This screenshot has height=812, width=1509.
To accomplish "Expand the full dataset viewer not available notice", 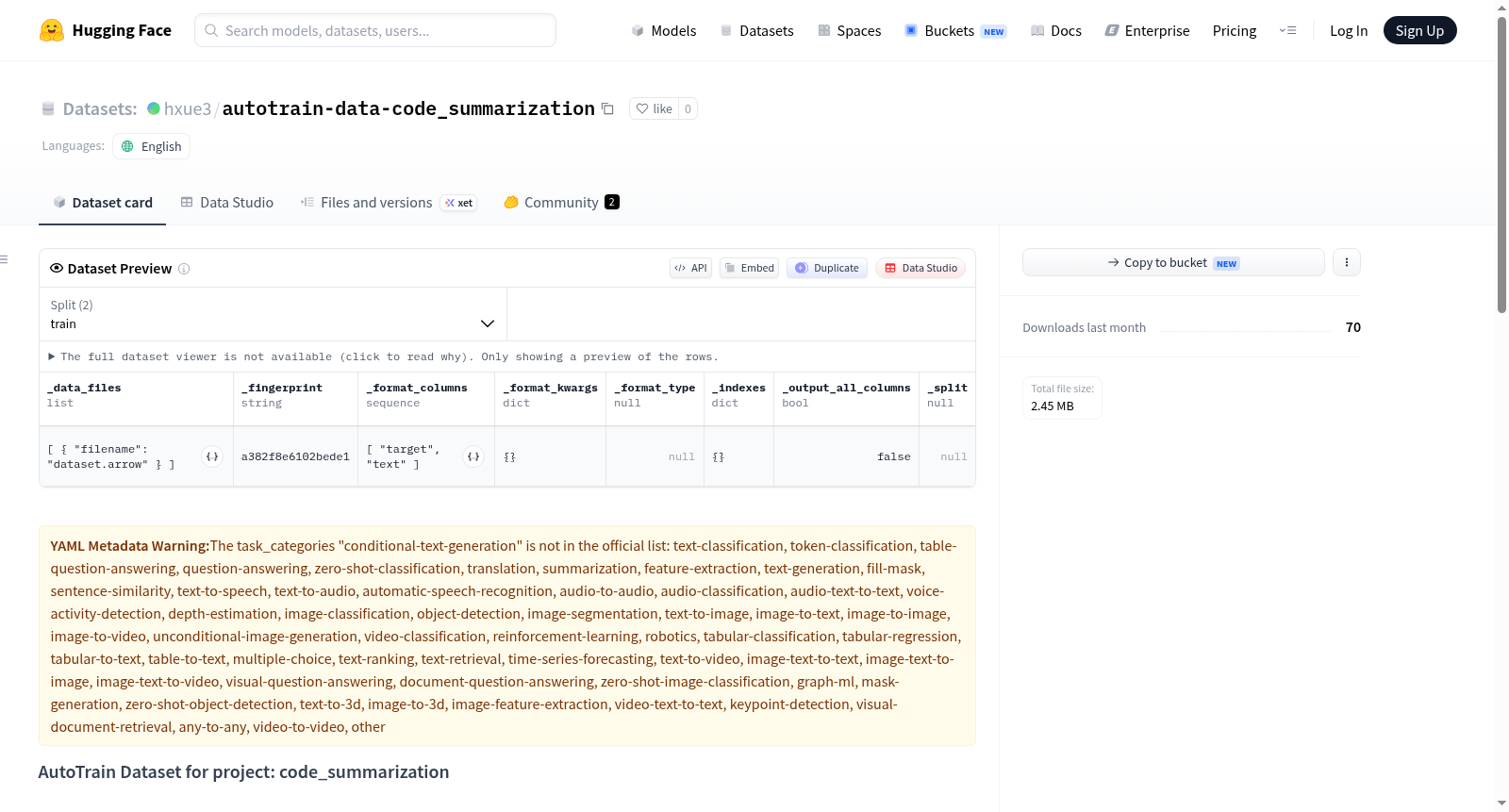I will click(x=383, y=356).
